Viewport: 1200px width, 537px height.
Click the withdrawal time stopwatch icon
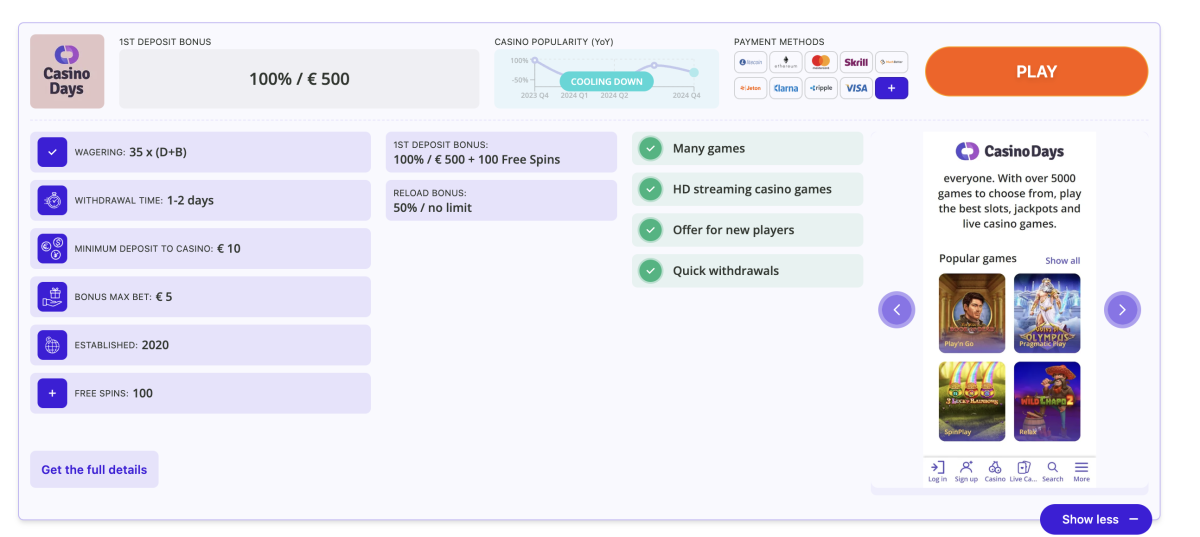pyautogui.click(x=52, y=200)
